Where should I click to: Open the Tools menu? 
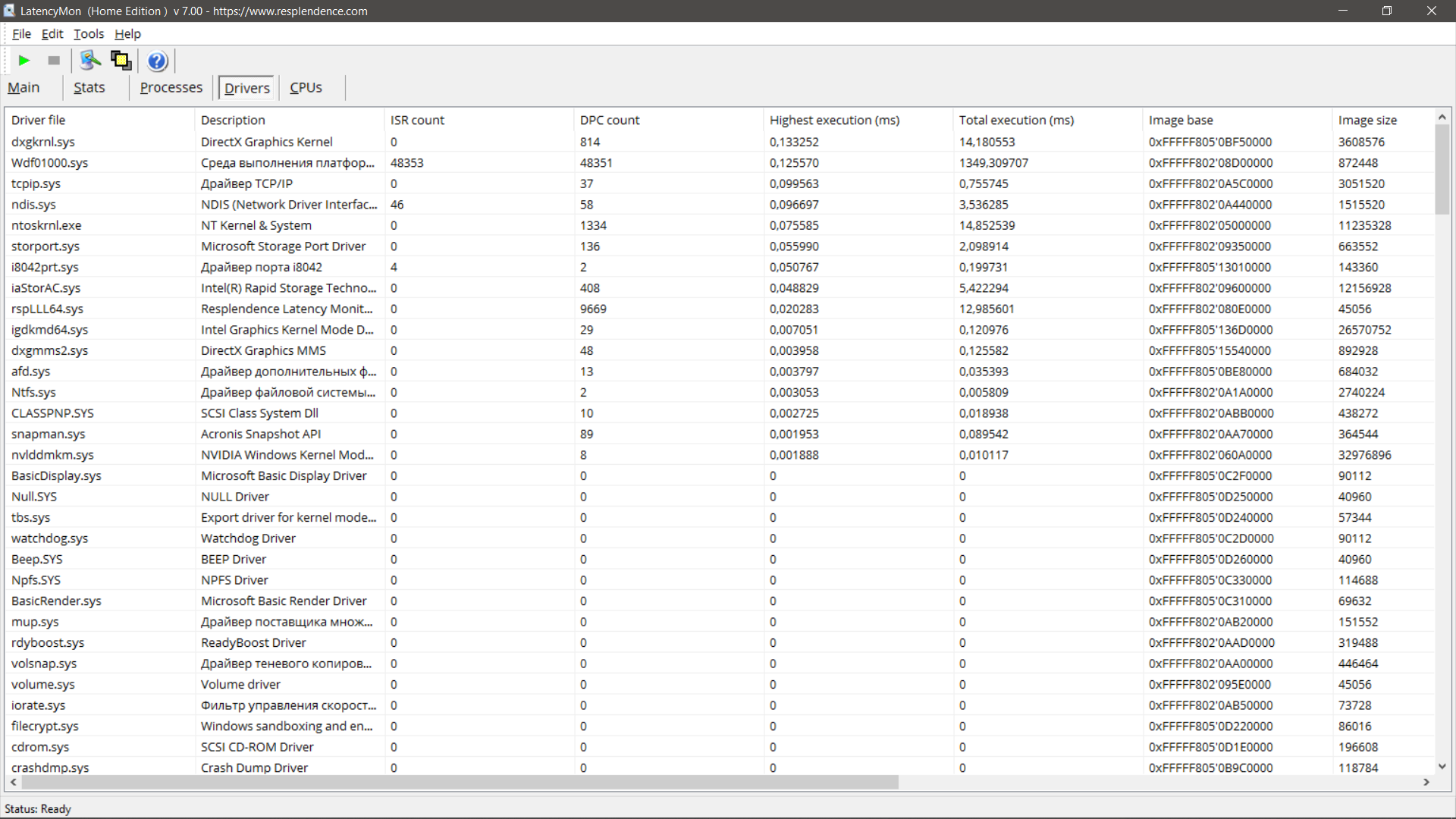89,34
